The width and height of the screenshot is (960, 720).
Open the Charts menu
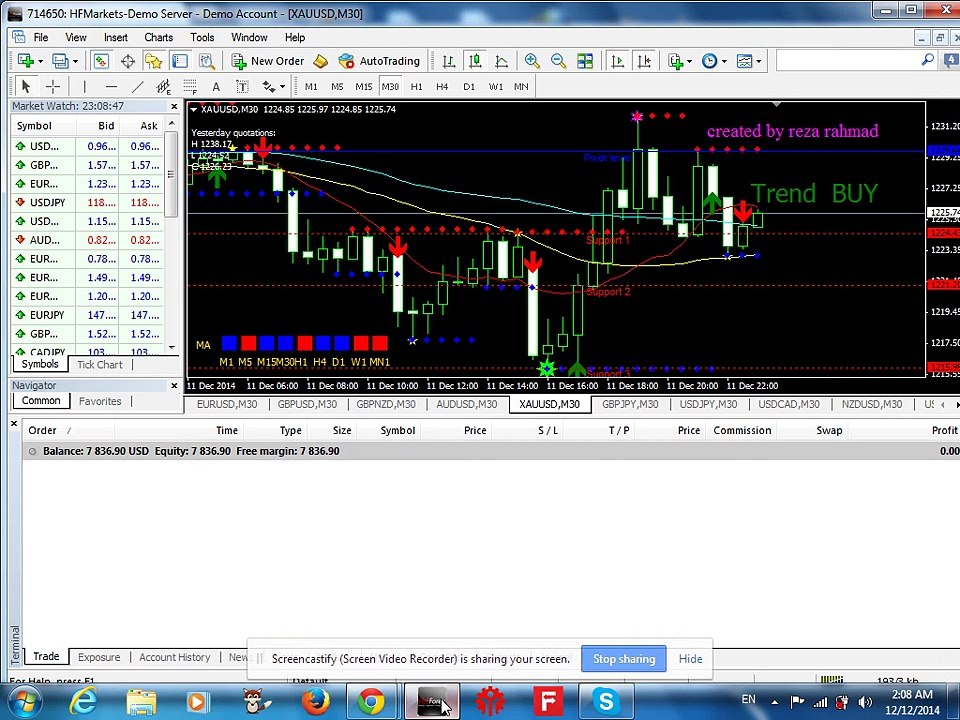coord(159,37)
